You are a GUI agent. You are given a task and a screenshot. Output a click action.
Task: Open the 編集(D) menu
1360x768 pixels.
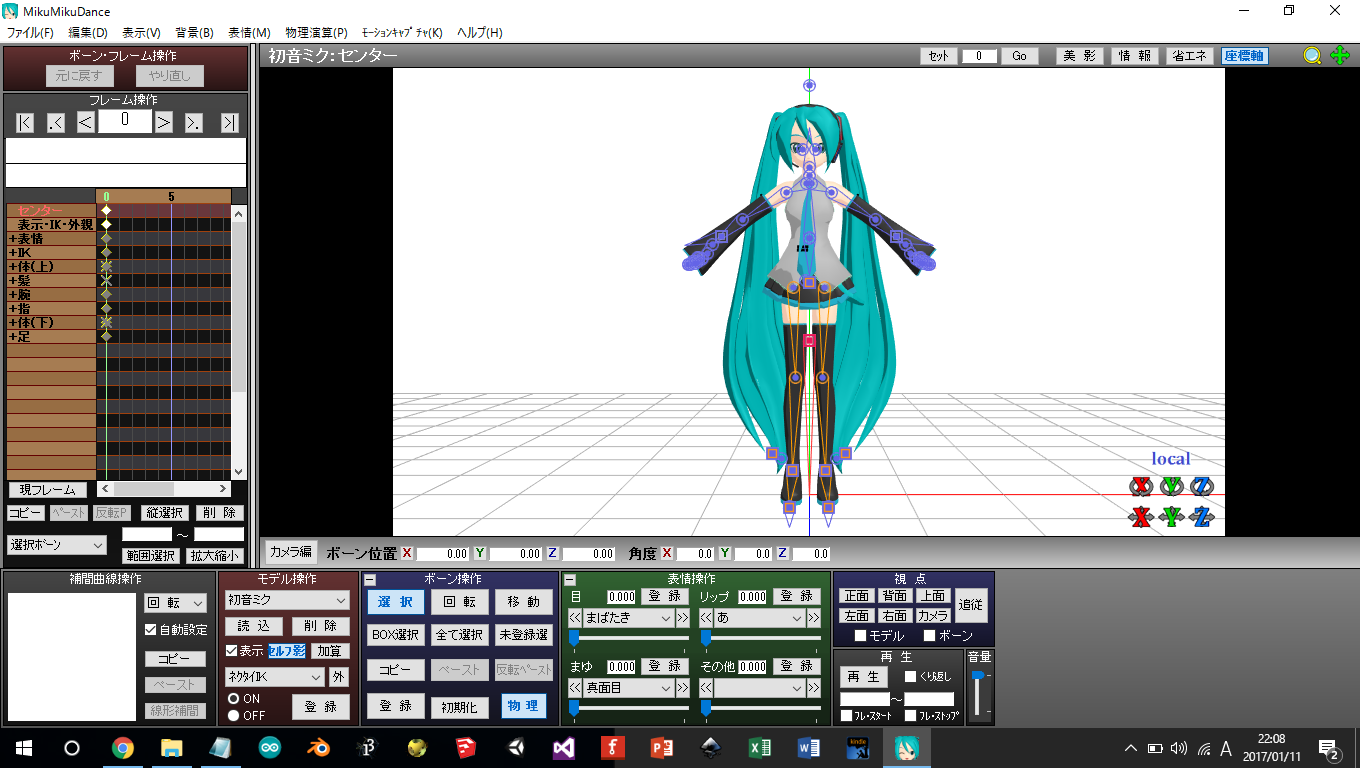(x=88, y=33)
